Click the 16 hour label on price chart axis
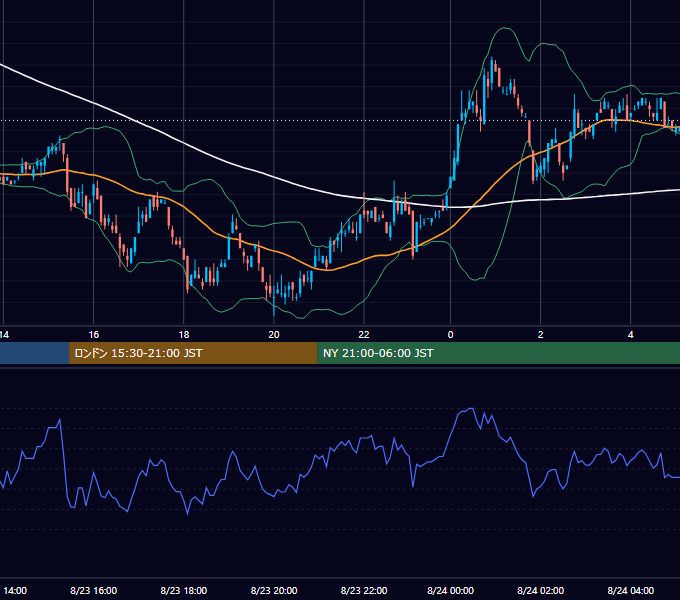The height and width of the screenshot is (600, 680). click(94, 335)
